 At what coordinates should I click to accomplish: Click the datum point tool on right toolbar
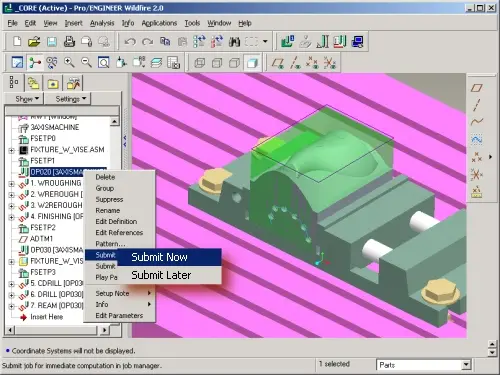[477, 157]
